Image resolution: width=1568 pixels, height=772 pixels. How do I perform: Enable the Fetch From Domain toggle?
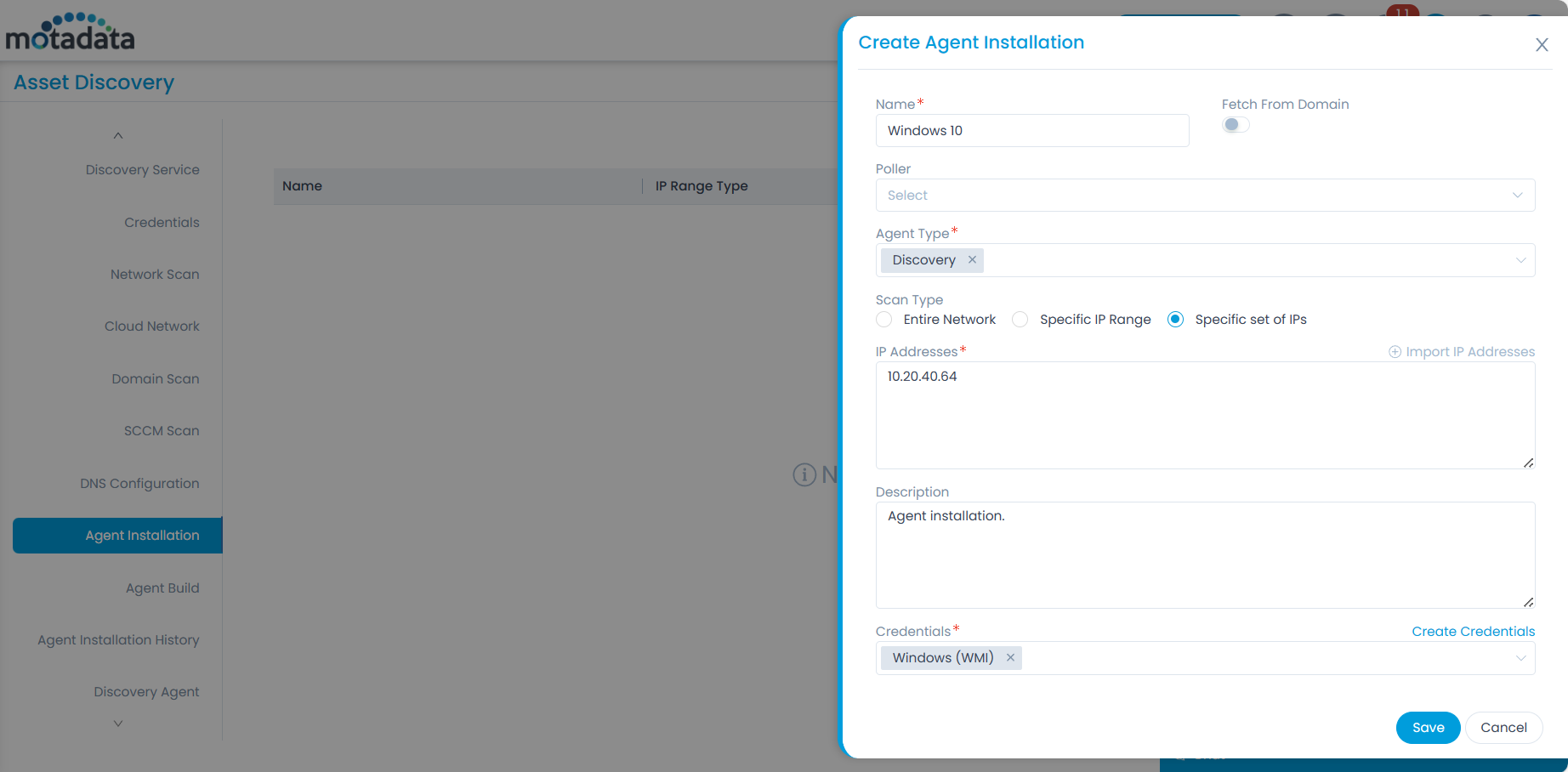(1236, 125)
